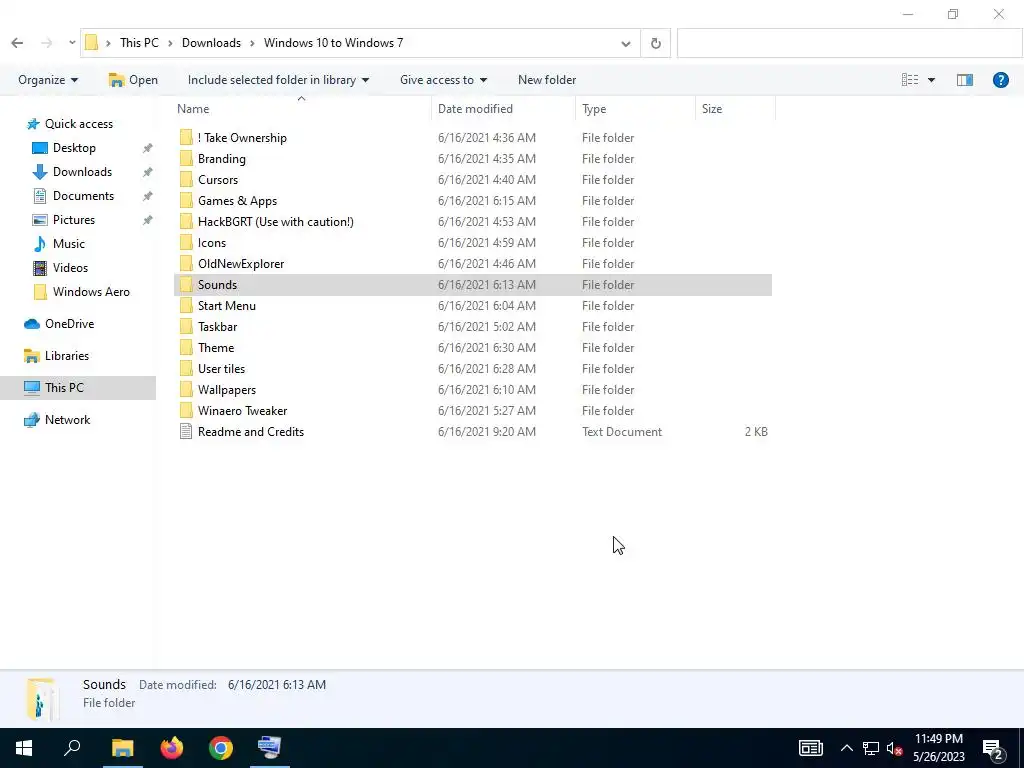Open Include selected folder in library menu
Screen dimensions: 1024x768
[x=278, y=80]
